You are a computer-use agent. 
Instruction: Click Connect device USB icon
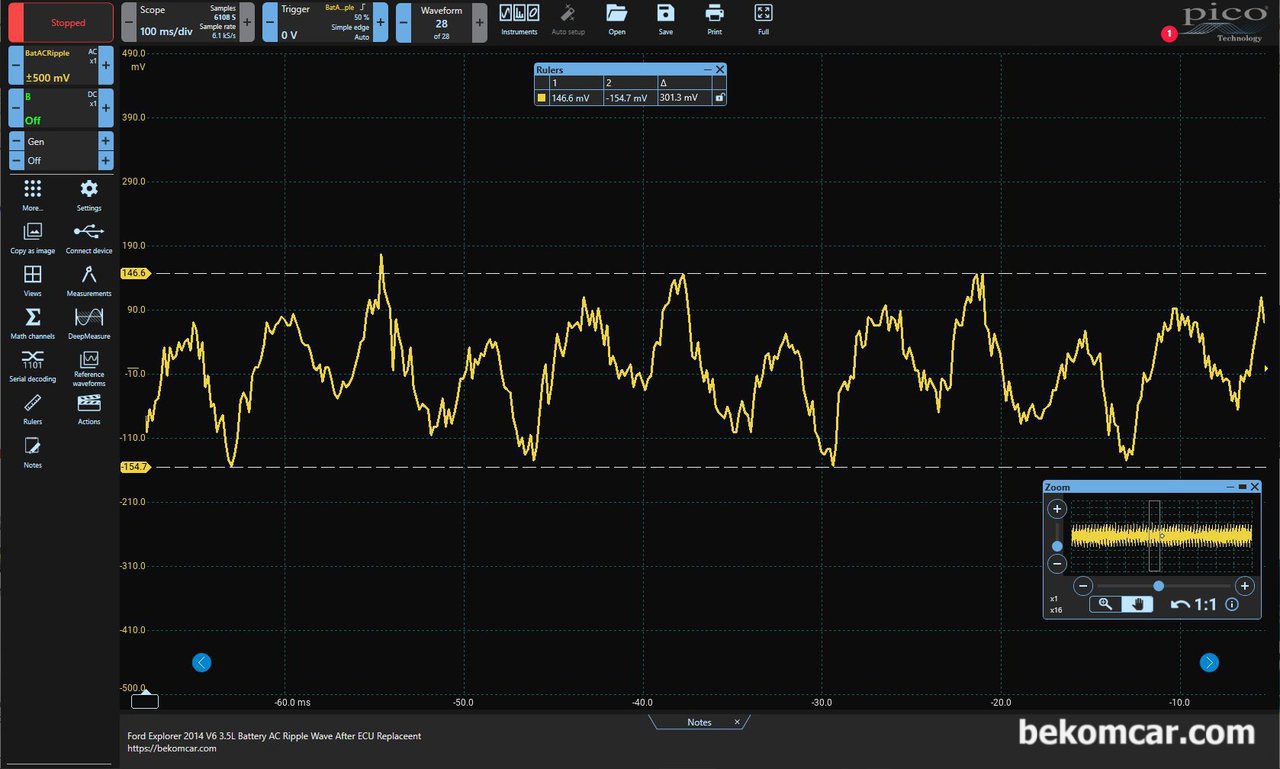[89, 238]
